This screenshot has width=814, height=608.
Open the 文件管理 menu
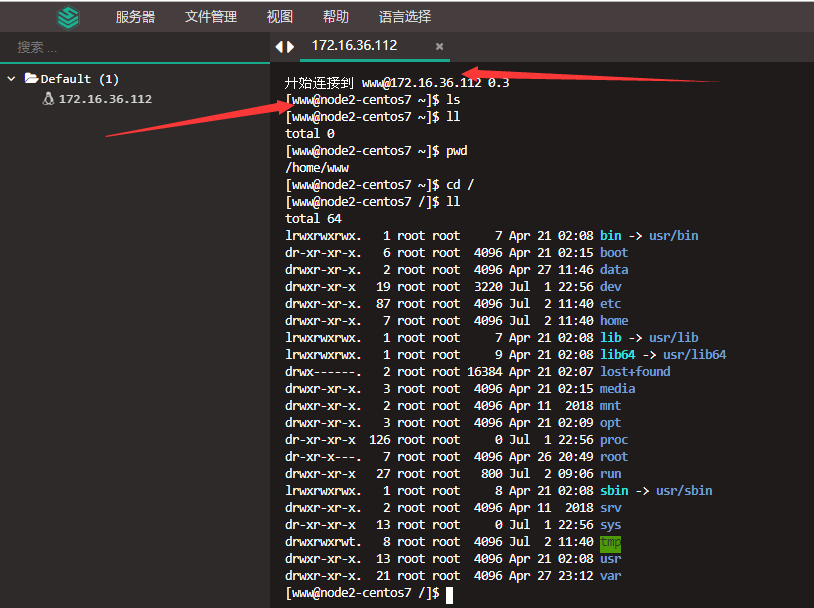pyautogui.click(x=211, y=17)
